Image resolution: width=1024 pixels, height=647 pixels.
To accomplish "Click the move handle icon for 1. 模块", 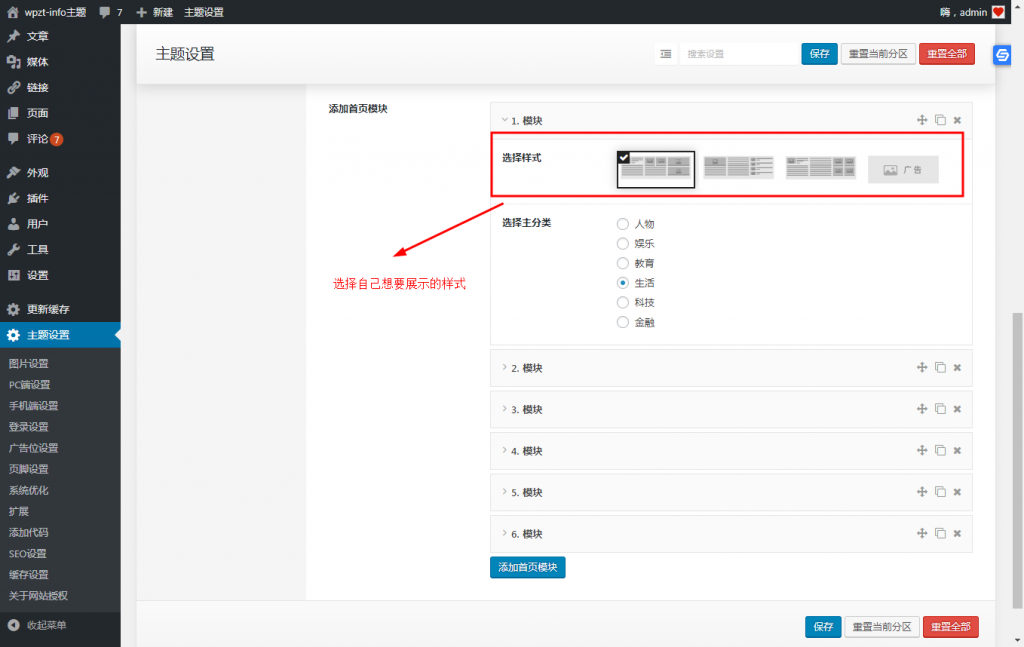I will (921, 120).
